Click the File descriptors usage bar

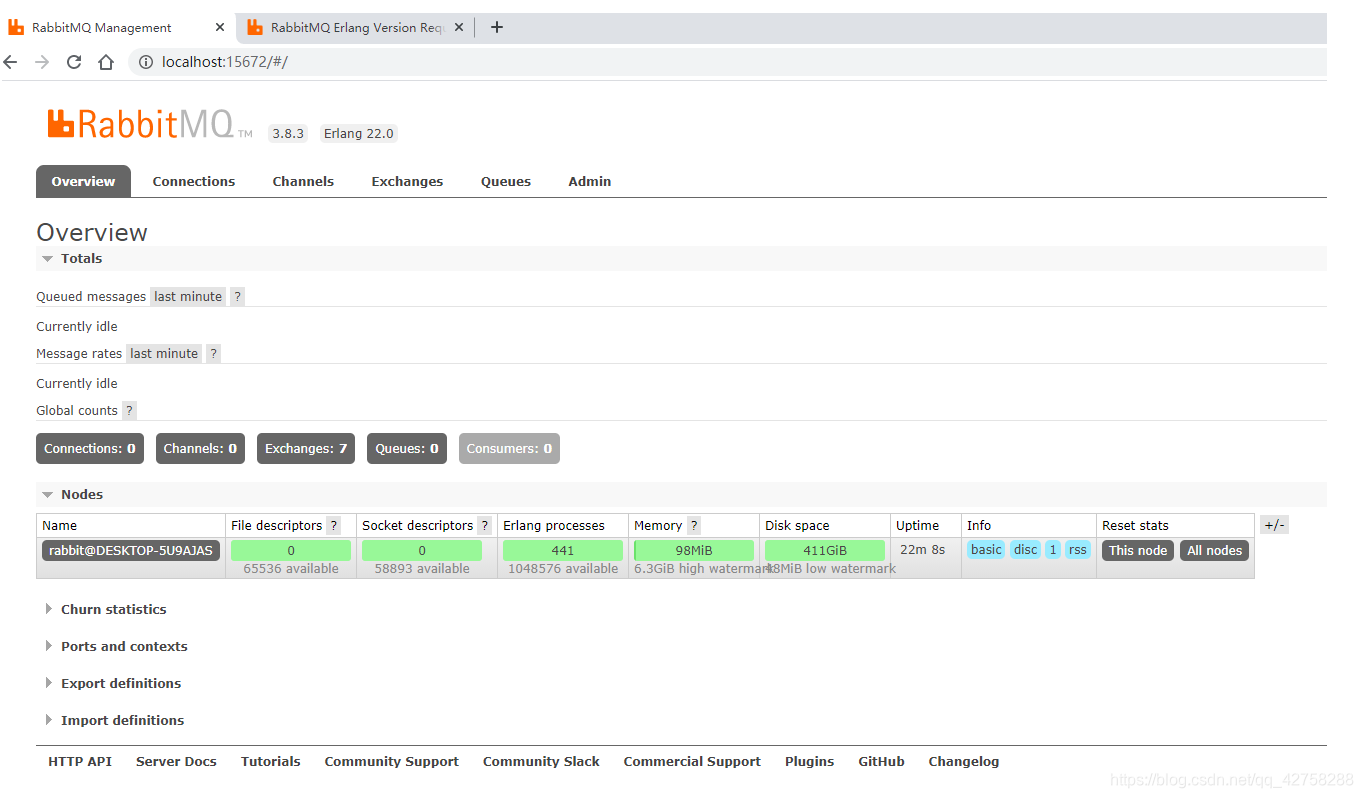tap(291, 550)
